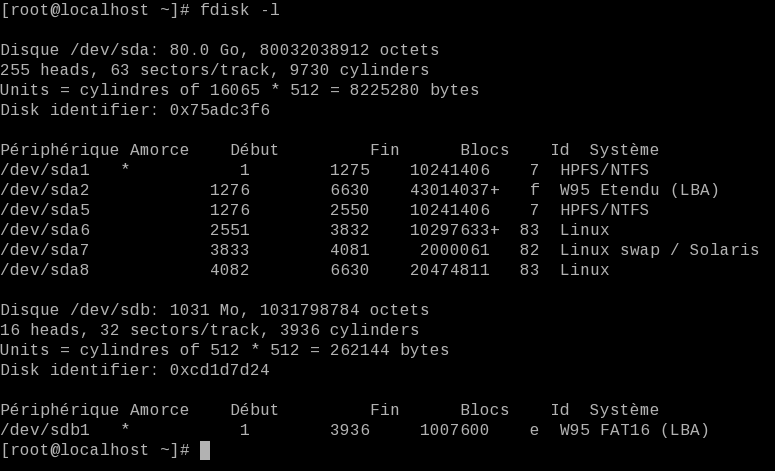The width and height of the screenshot is (775, 471).
Task: Select 'W95 FAT16 (LBA)' system type
Action: click(634, 430)
